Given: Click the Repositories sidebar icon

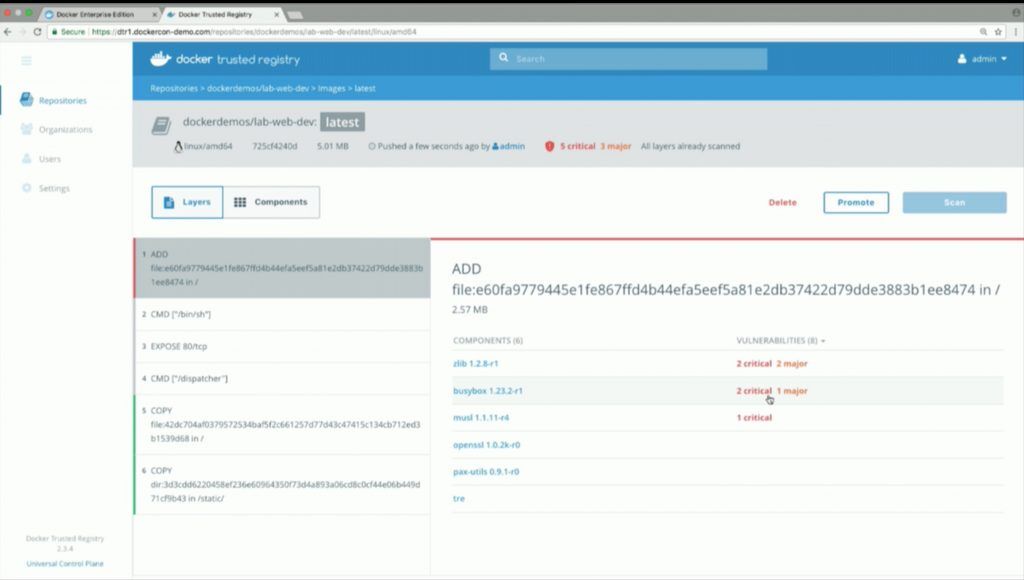Looking at the screenshot, I should coord(26,99).
